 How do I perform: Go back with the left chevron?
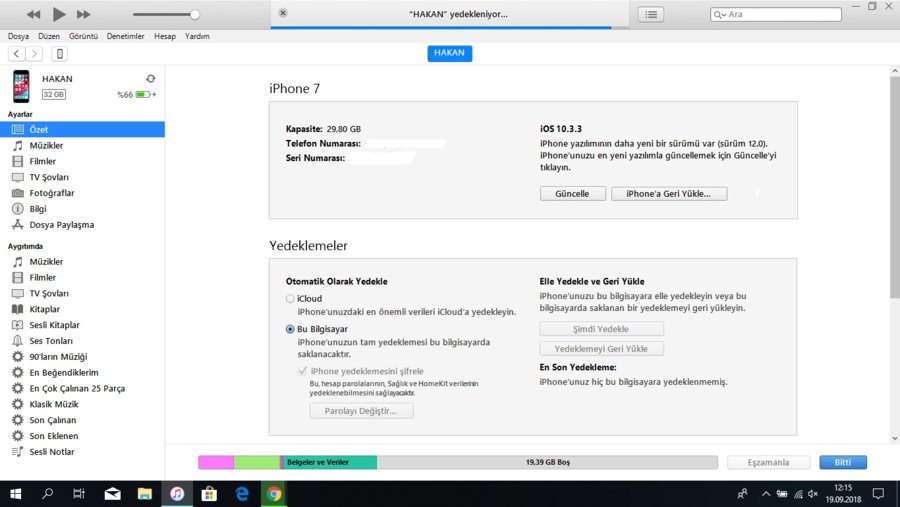pyautogui.click(x=17, y=54)
